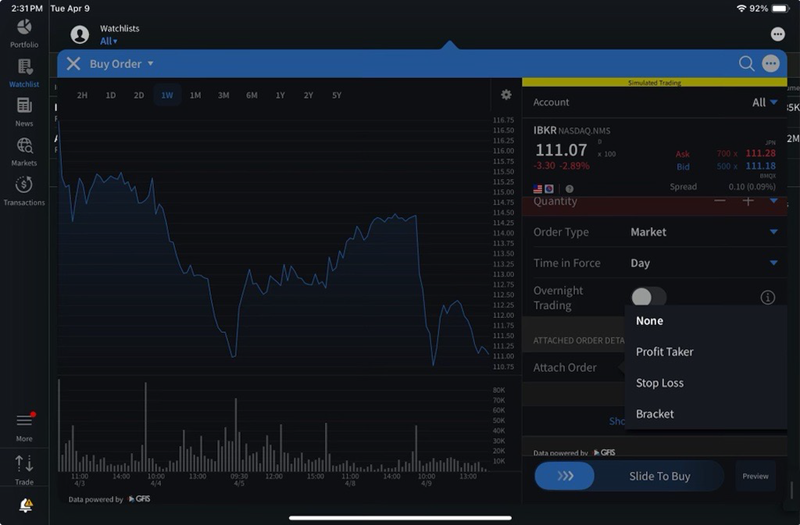Open the Portfolio section in sidebar
Screen dimensions: 800x525
24,33
